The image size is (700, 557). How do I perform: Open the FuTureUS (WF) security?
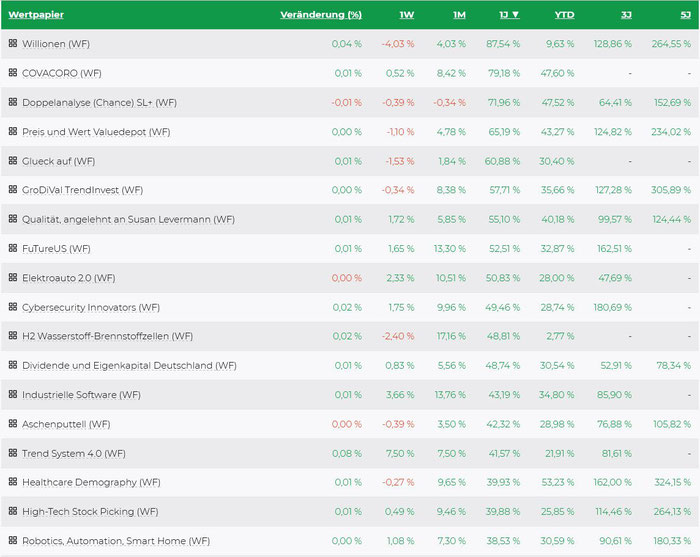(x=56, y=249)
